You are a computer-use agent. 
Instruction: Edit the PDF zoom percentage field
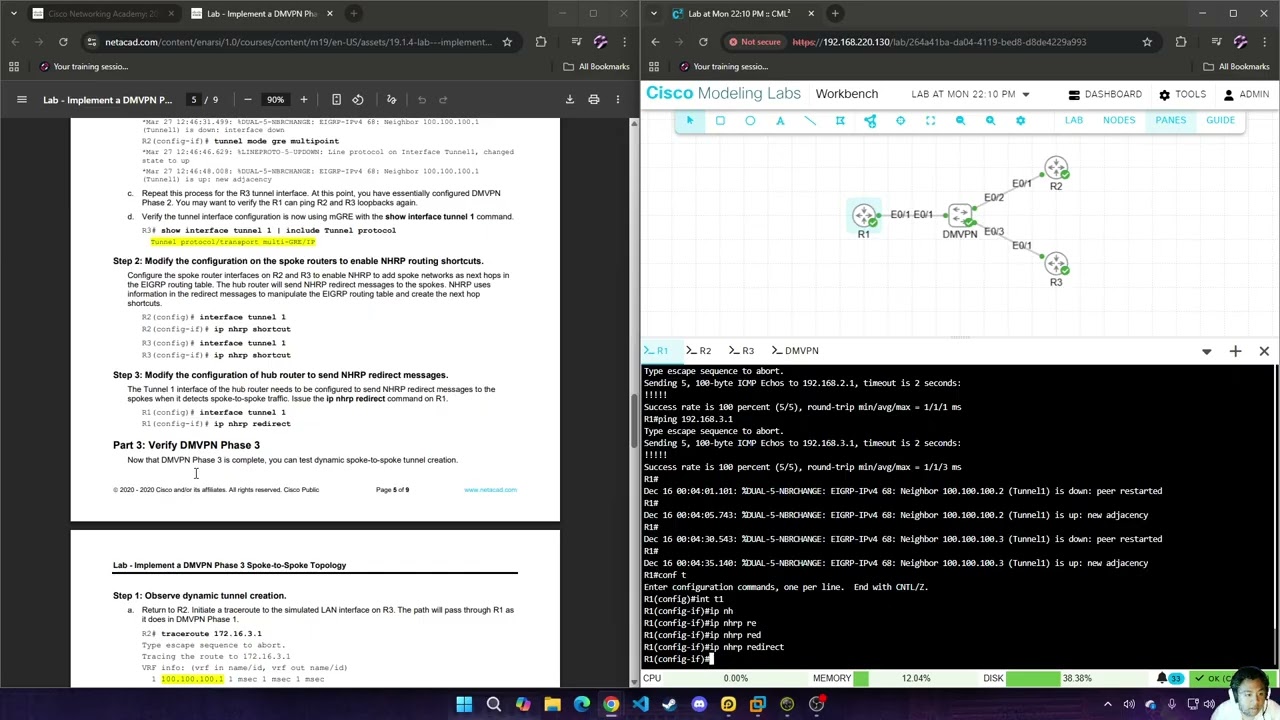275,99
